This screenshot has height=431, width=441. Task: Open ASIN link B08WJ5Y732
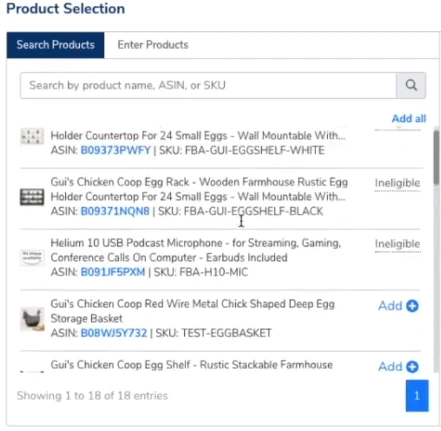(x=114, y=333)
